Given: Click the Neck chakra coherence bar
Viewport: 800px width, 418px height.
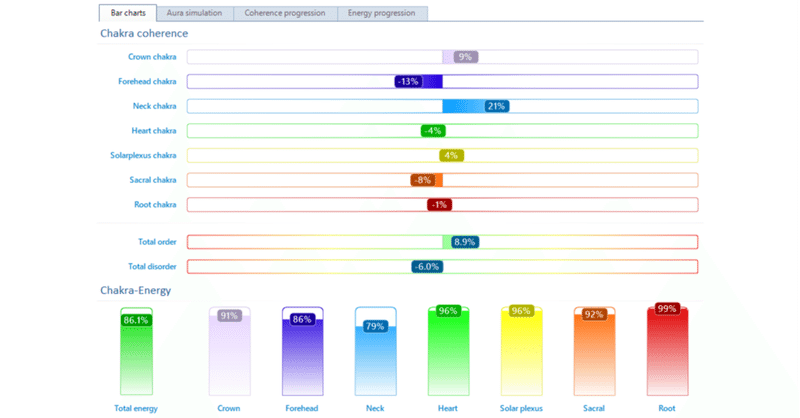Looking at the screenshot, I should point(442,106).
